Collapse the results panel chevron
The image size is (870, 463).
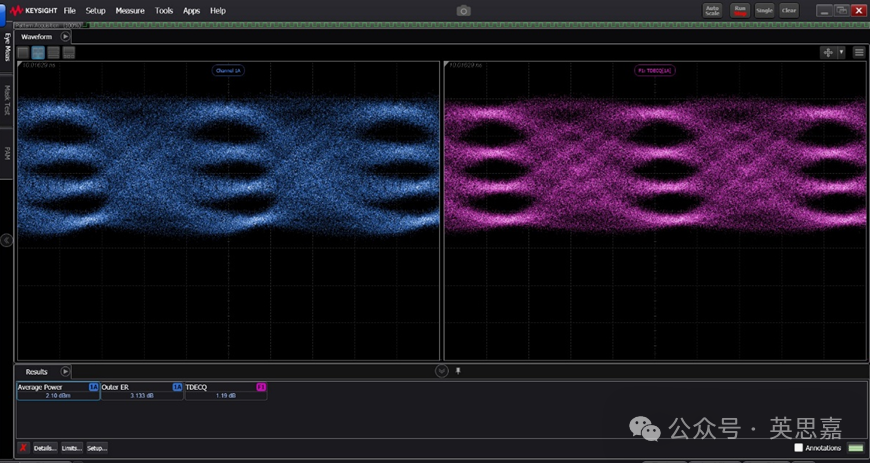tap(442, 371)
